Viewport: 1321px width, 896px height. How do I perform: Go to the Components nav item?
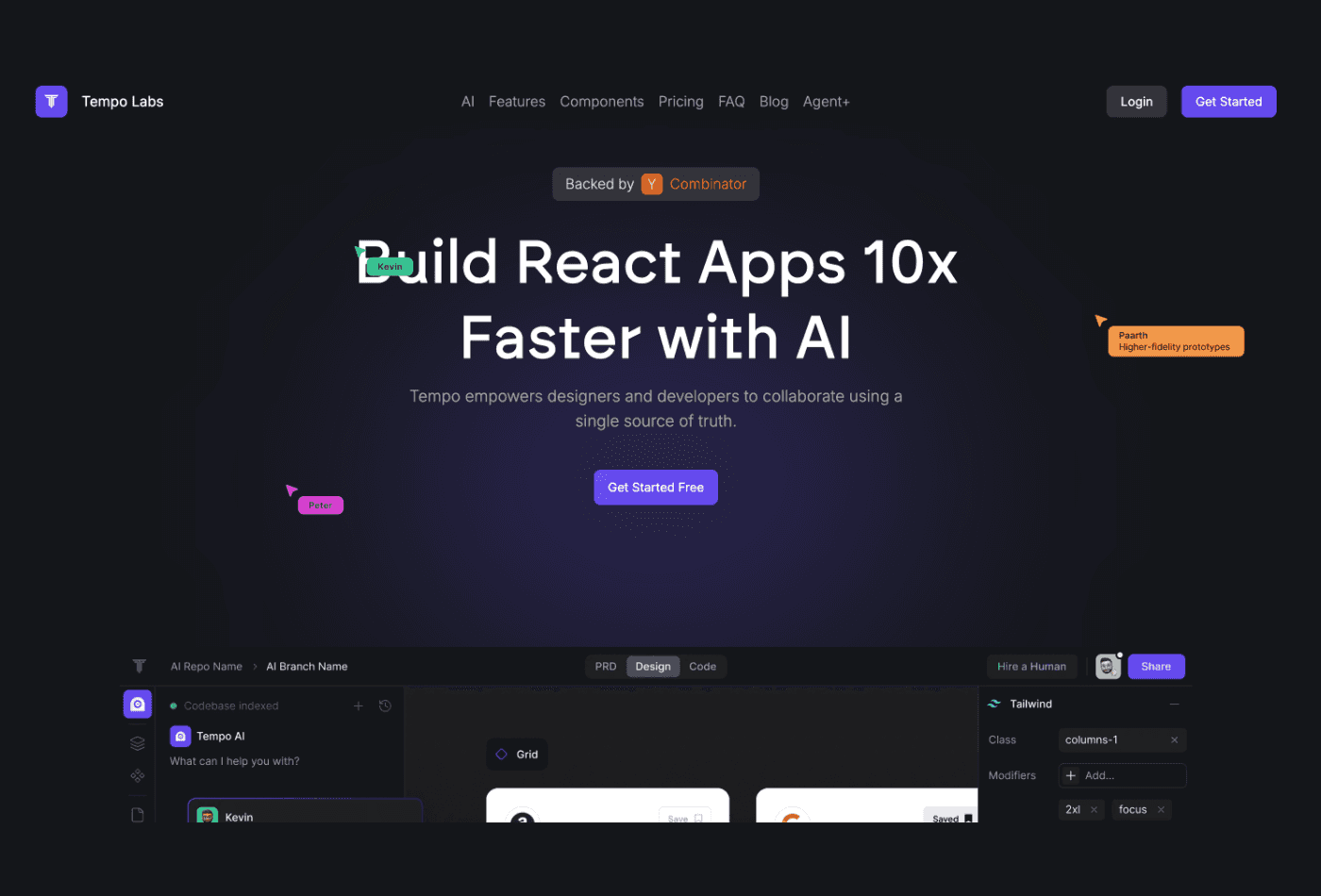click(x=601, y=102)
